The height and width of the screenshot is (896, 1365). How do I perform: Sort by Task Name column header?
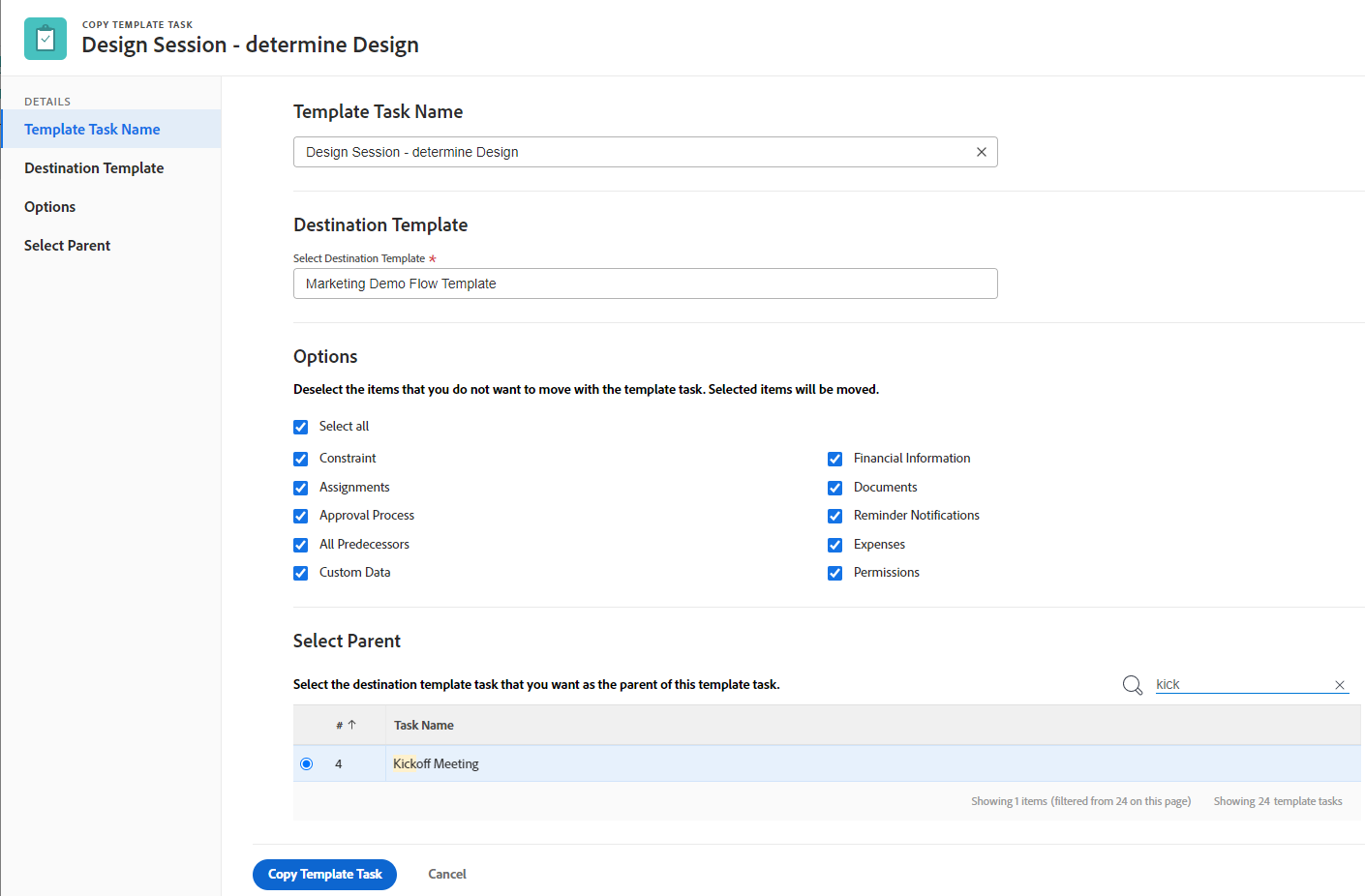coord(424,725)
